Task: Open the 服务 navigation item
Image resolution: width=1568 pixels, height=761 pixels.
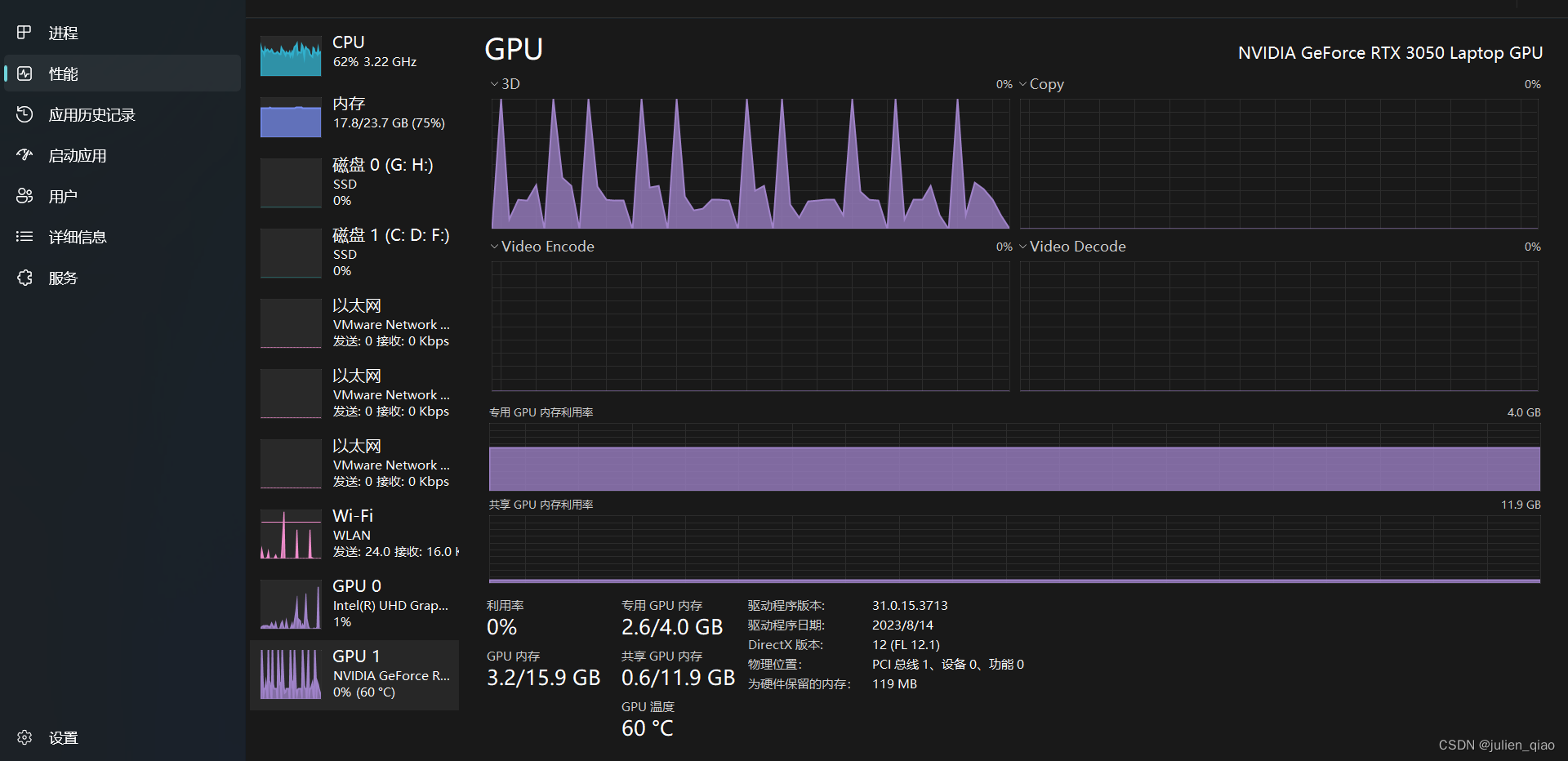Action: (122, 278)
